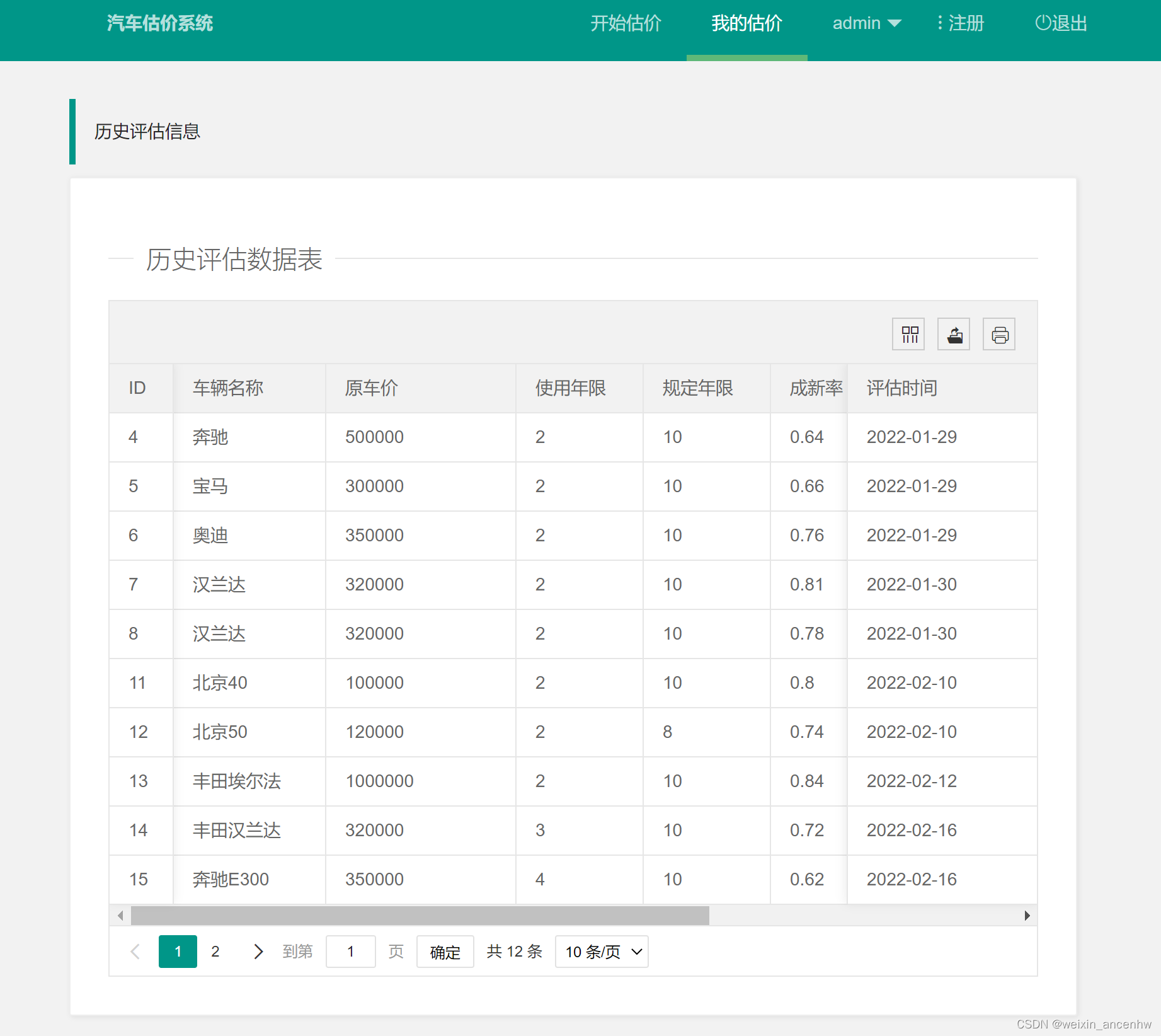Image resolution: width=1161 pixels, height=1036 pixels.
Task: Select the 北京50 vehicle name cell
Action: point(249,732)
